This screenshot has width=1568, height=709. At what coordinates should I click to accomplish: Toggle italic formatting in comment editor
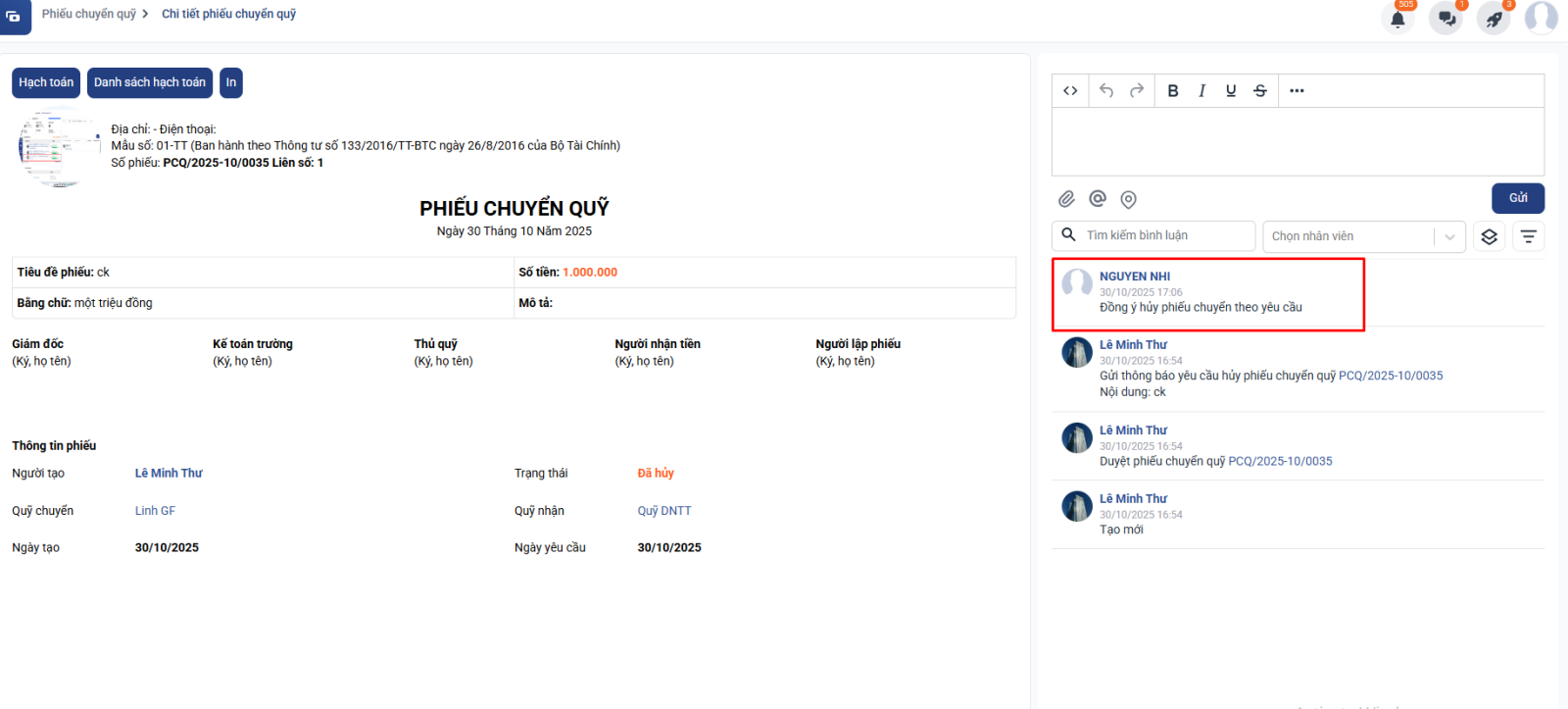pos(1201,91)
